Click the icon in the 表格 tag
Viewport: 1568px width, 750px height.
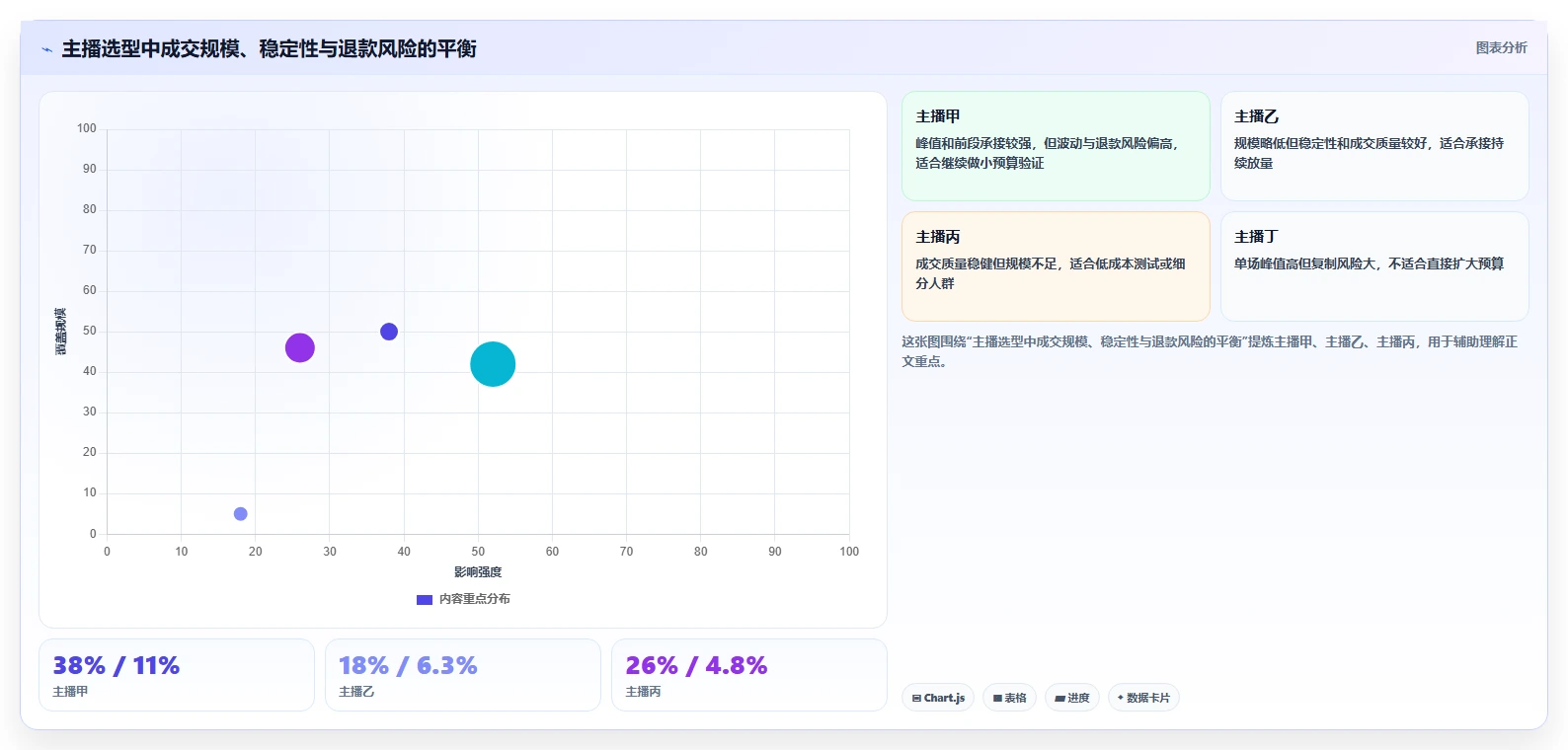pos(997,698)
